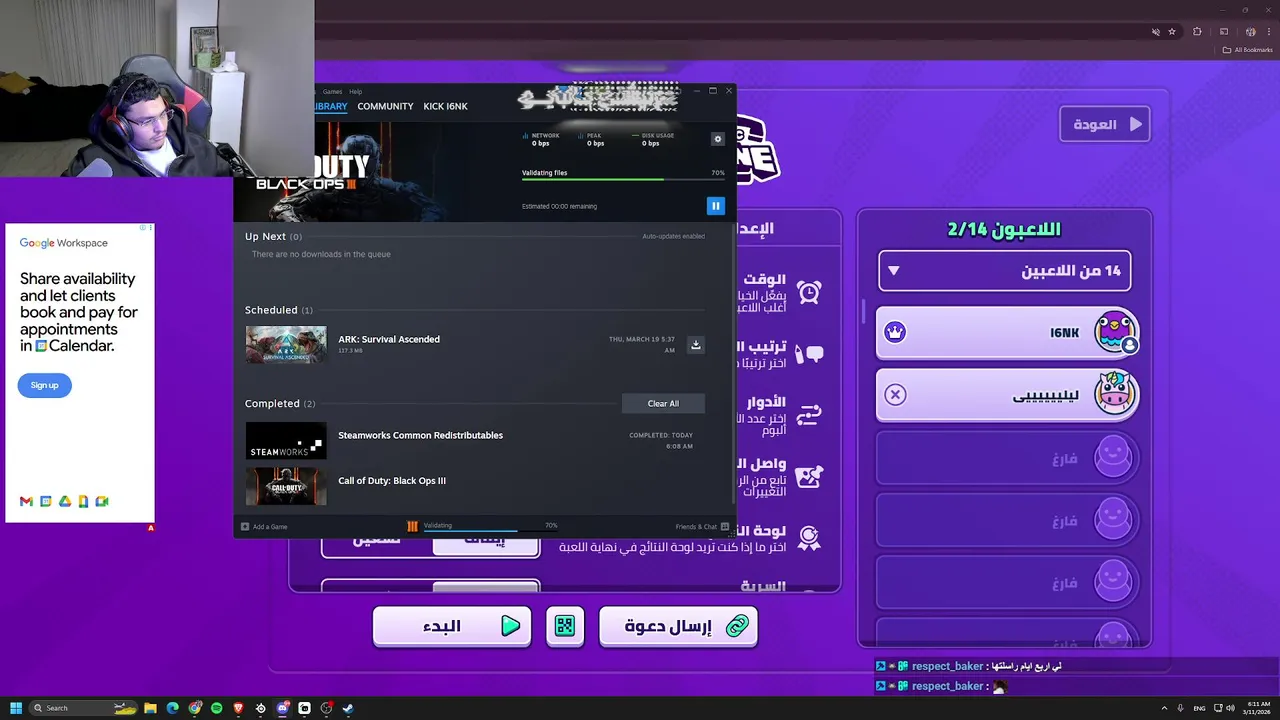
Task: Open Steam Friends & Chat
Action: pyautogui.click(x=702, y=527)
